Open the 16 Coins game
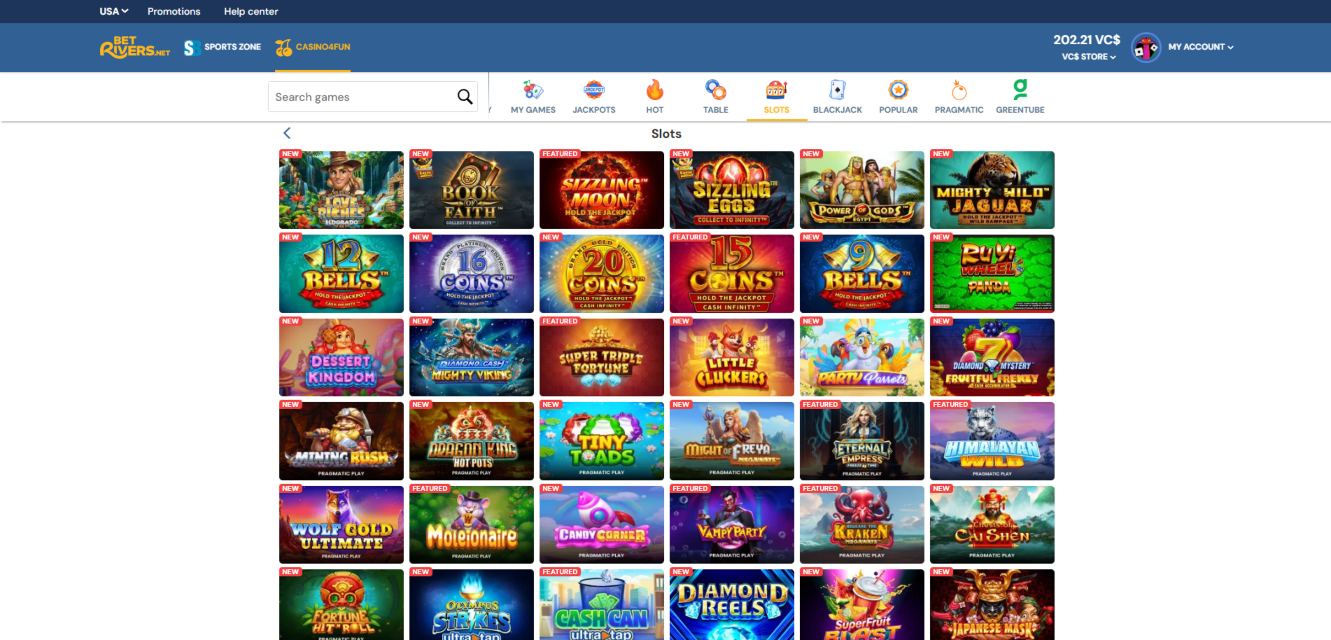Viewport: 1331px width, 640px height. tap(472, 273)
